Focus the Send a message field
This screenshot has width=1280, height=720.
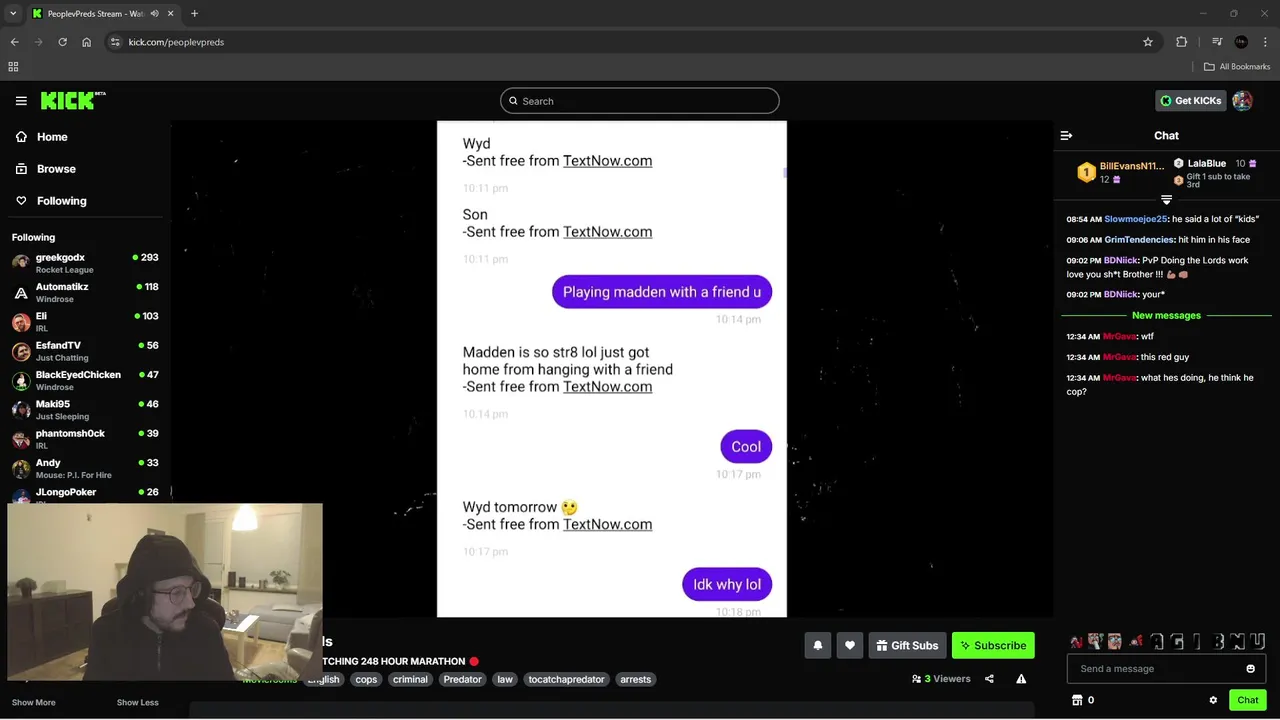[x=1166, y=669]
